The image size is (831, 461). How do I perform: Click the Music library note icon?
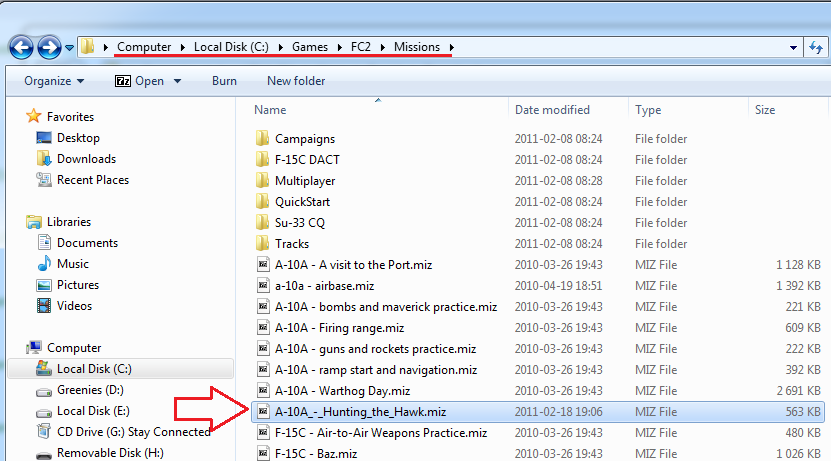click(x=44, y=263)
